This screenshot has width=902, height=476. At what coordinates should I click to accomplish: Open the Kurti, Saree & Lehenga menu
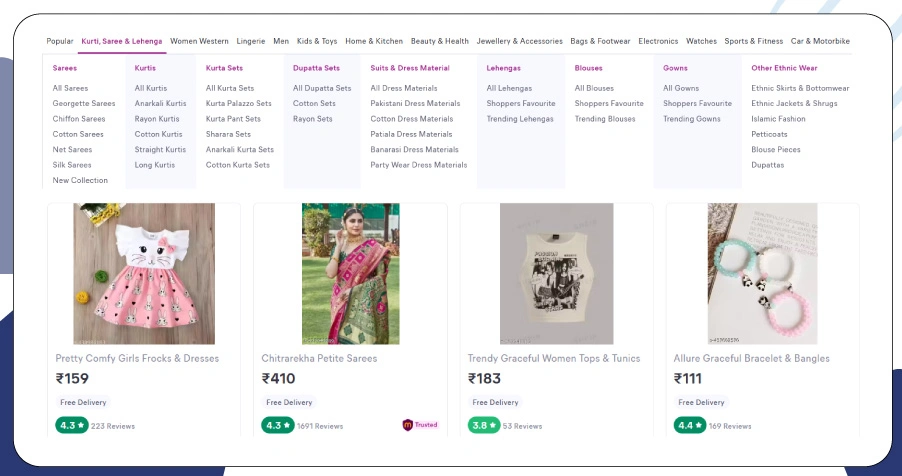122,41
